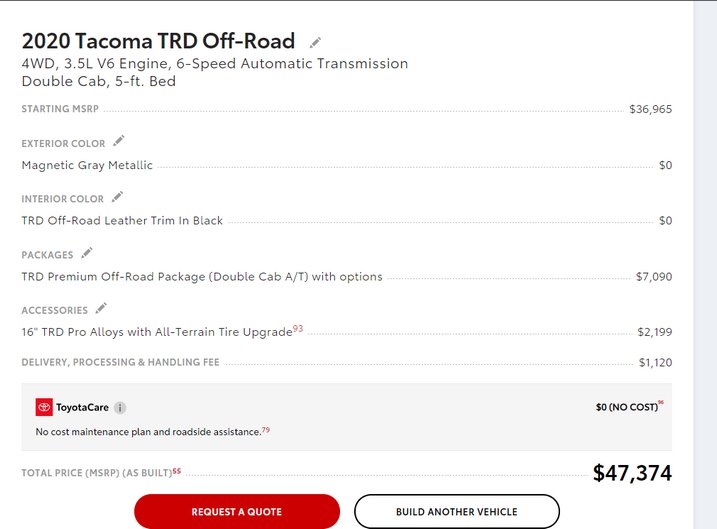Viewport: 717px width, 529px height.
Task: Open footnote 79 after roadside assistance
Action: pyautogui.click(x=266, y=430)
